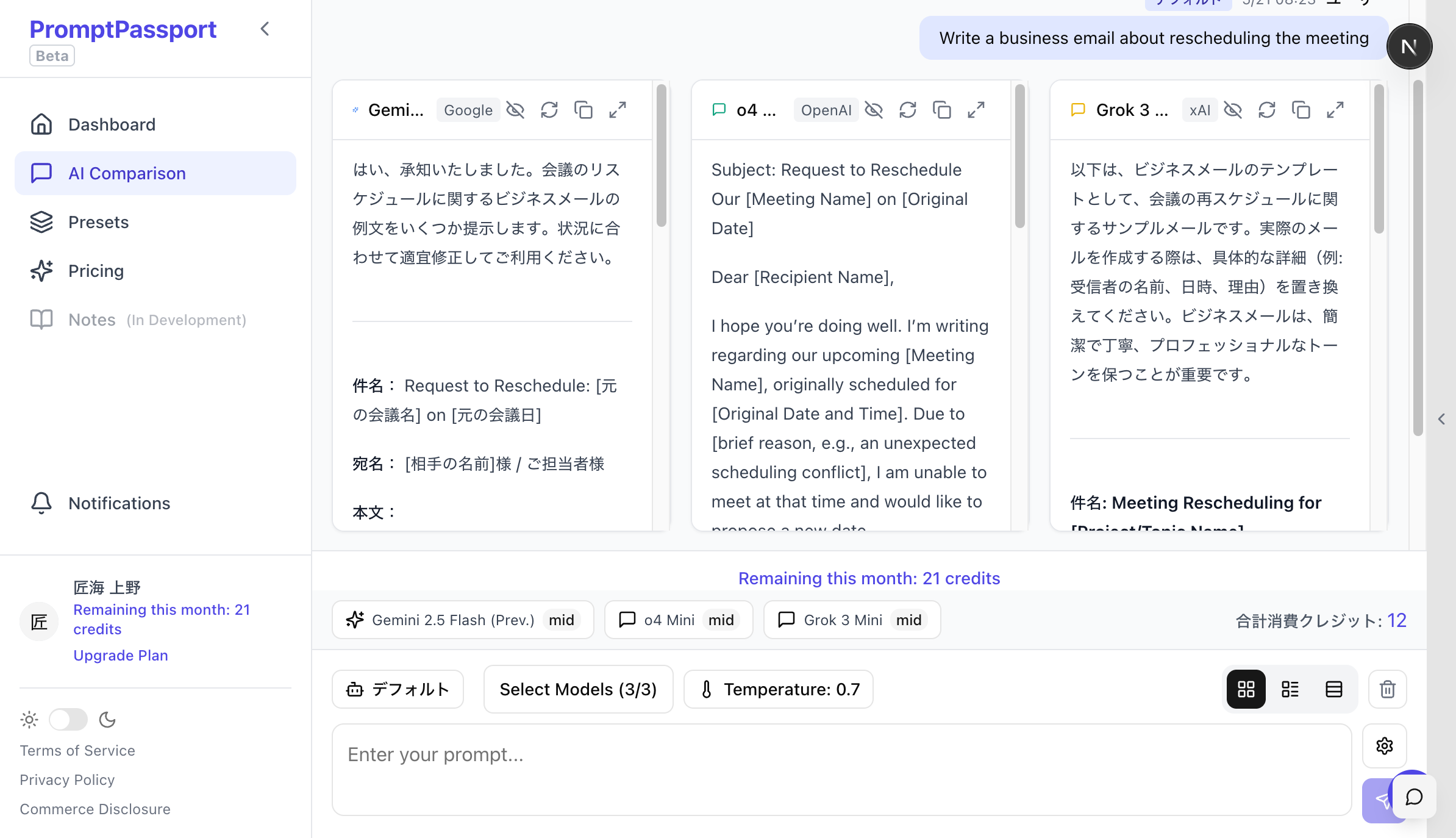The width and height of the screenshot is (1456, 838).
Task: Copy the o4 Mini response
Action: [x=942, y=110]
